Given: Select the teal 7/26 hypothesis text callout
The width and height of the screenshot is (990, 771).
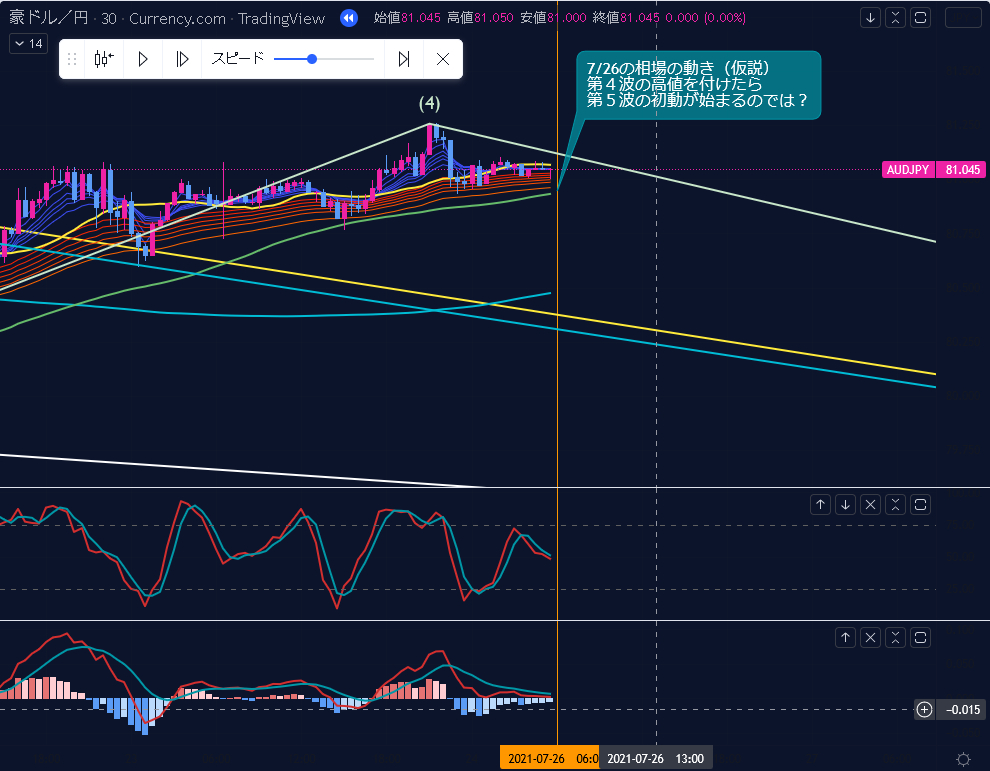Looking at the screenshot, I should [x=698, y=87].
